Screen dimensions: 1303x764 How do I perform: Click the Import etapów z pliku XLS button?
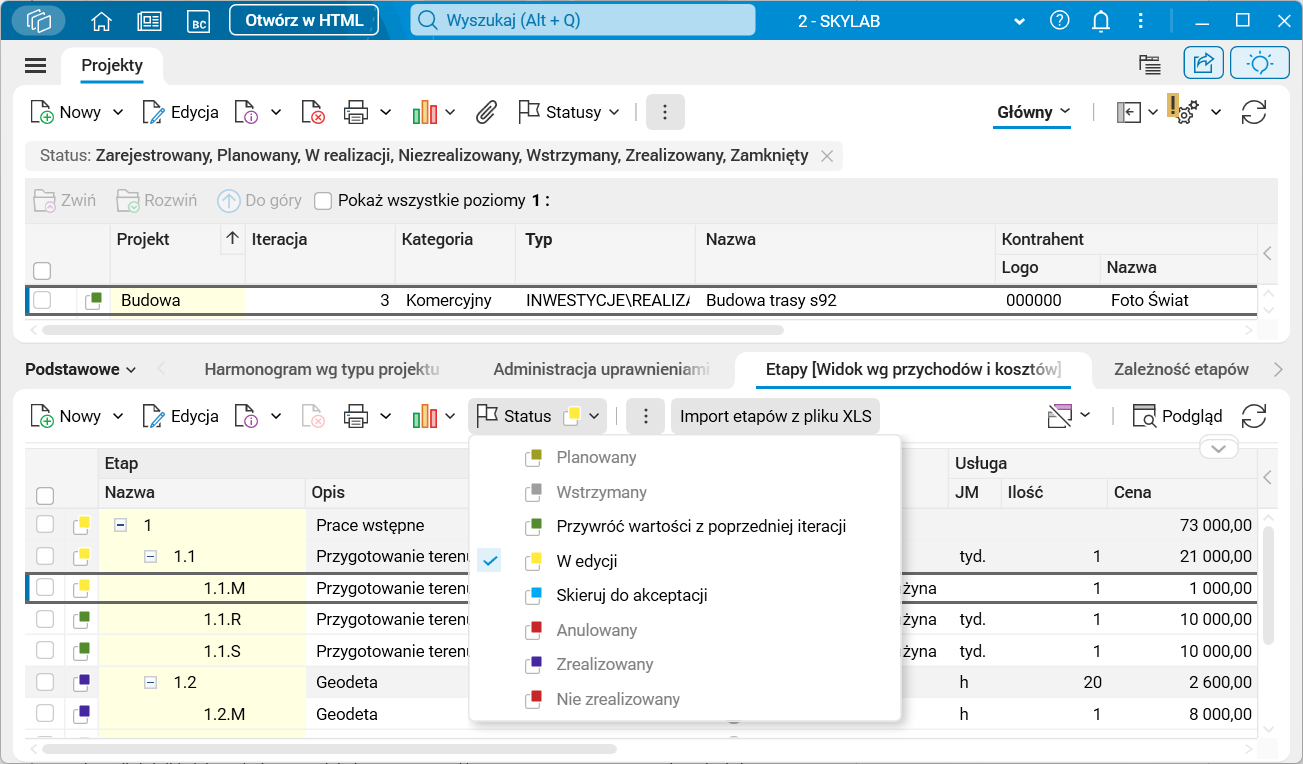coord(775,415)
